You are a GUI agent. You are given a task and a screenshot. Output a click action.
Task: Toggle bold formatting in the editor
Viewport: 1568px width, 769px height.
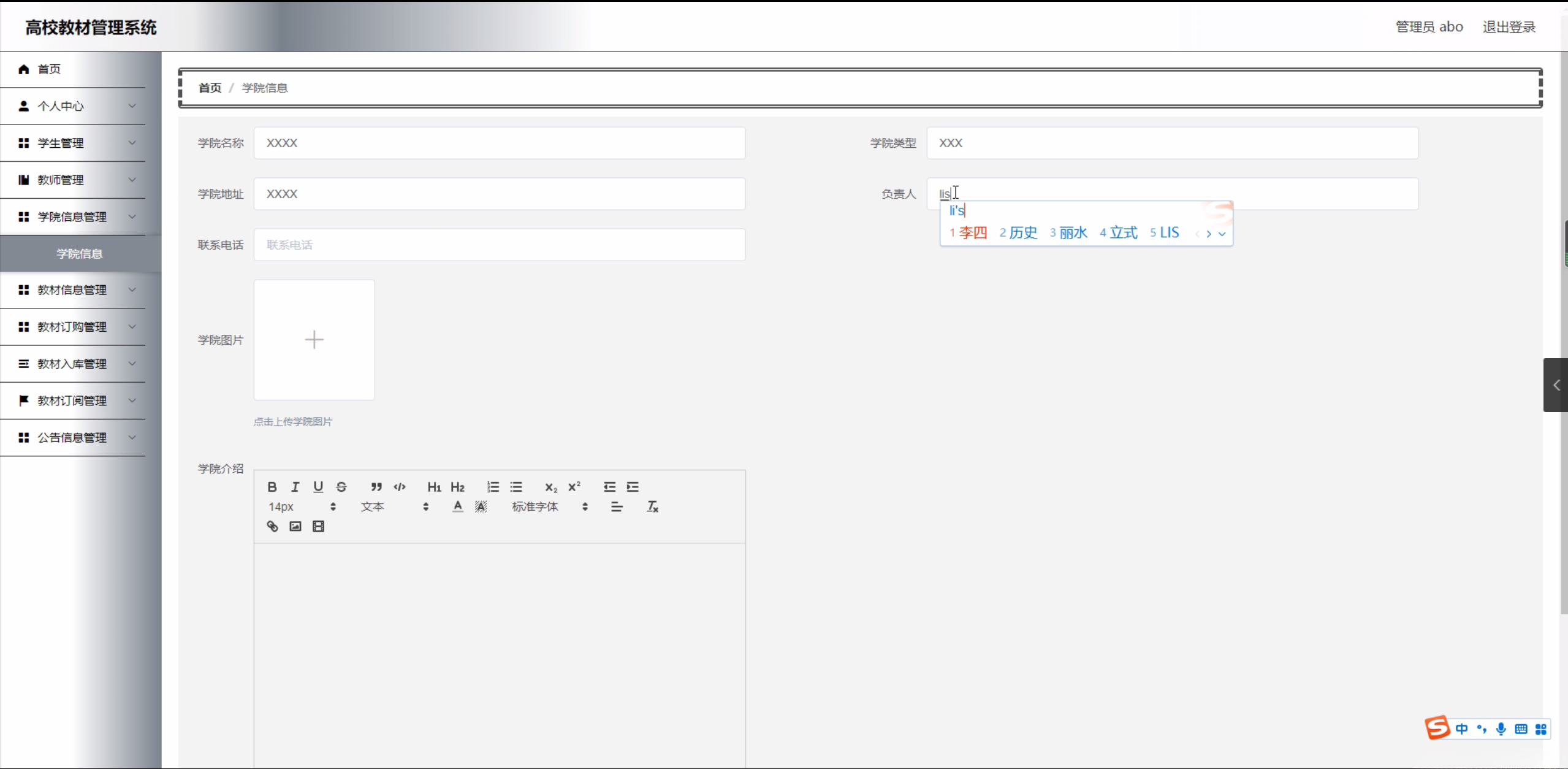pyautogui.click(x=272, y=487)
